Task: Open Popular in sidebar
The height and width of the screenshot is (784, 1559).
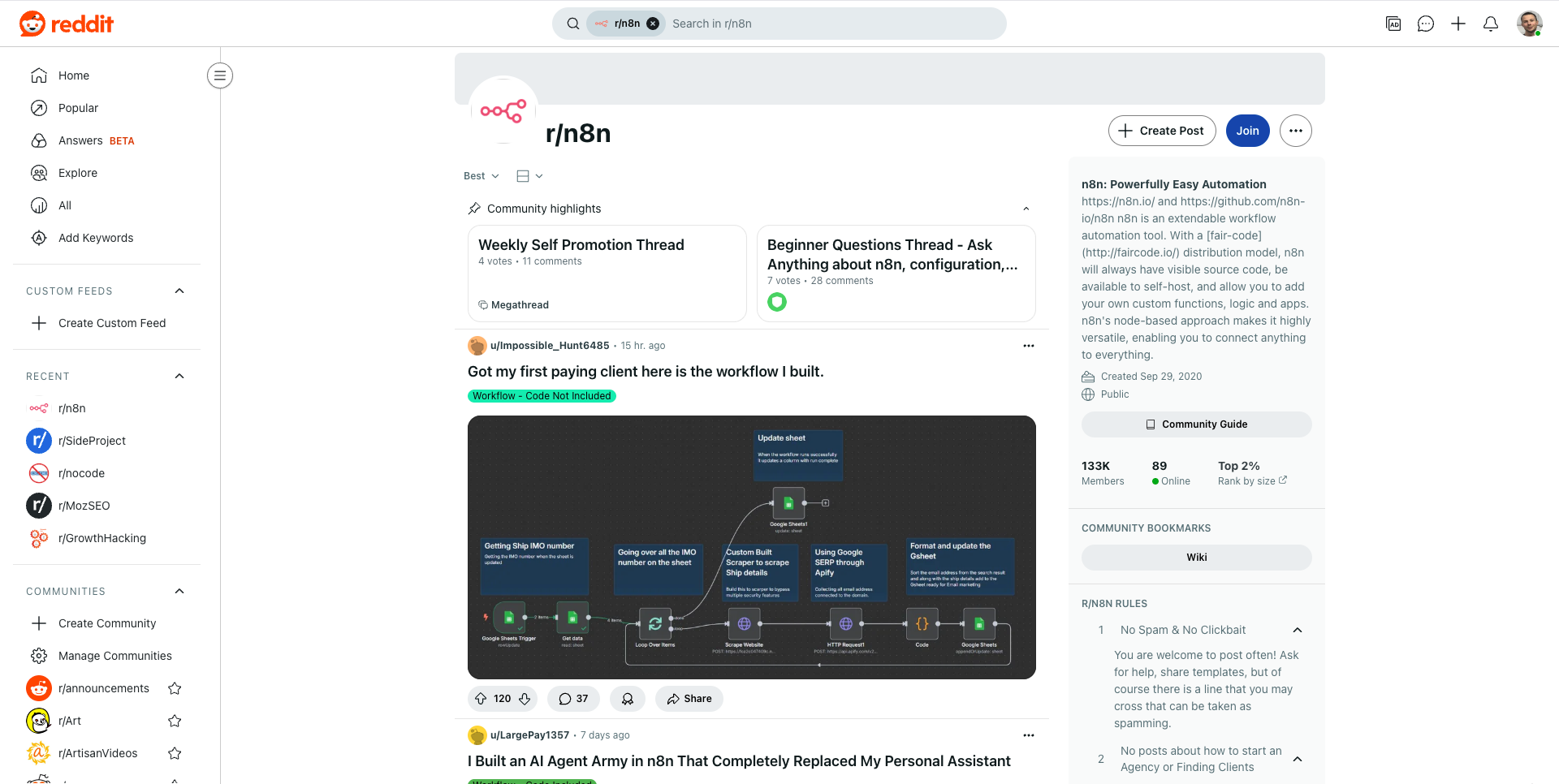Action: (107, 108)
